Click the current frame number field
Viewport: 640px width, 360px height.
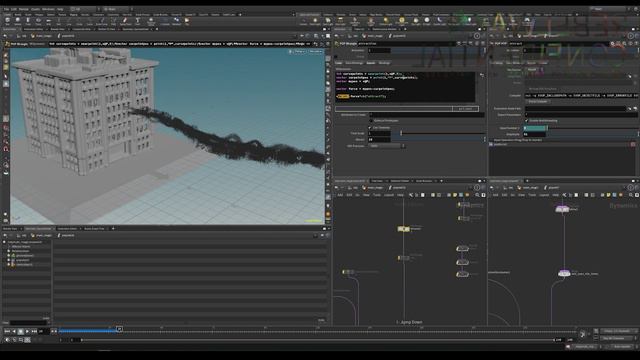pos(43,331)
